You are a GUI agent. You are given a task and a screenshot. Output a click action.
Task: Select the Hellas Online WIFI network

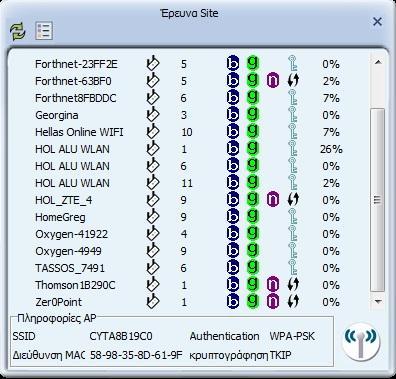coord(79,132)
